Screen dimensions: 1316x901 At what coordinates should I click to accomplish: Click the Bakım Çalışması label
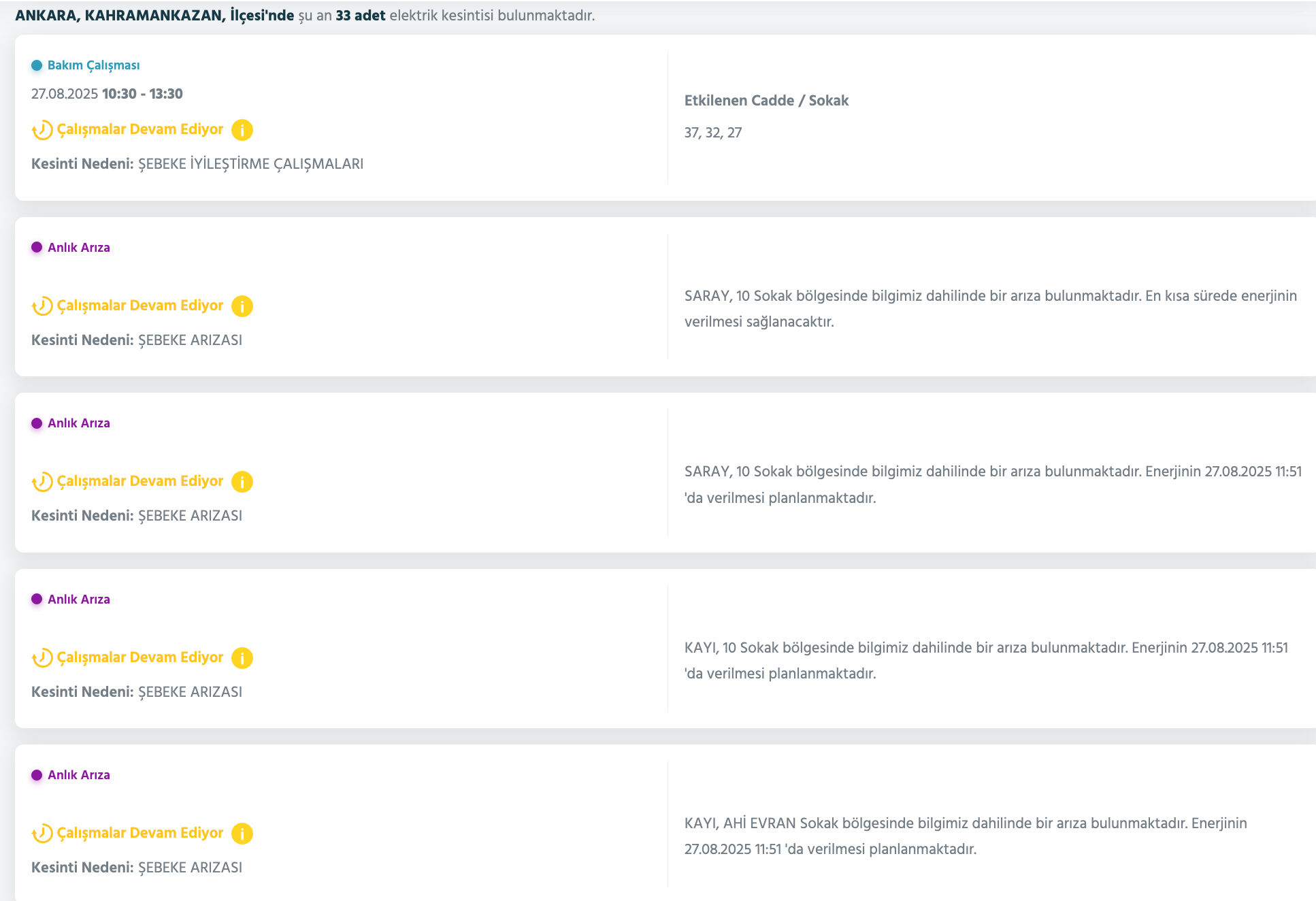pos(93,65)
